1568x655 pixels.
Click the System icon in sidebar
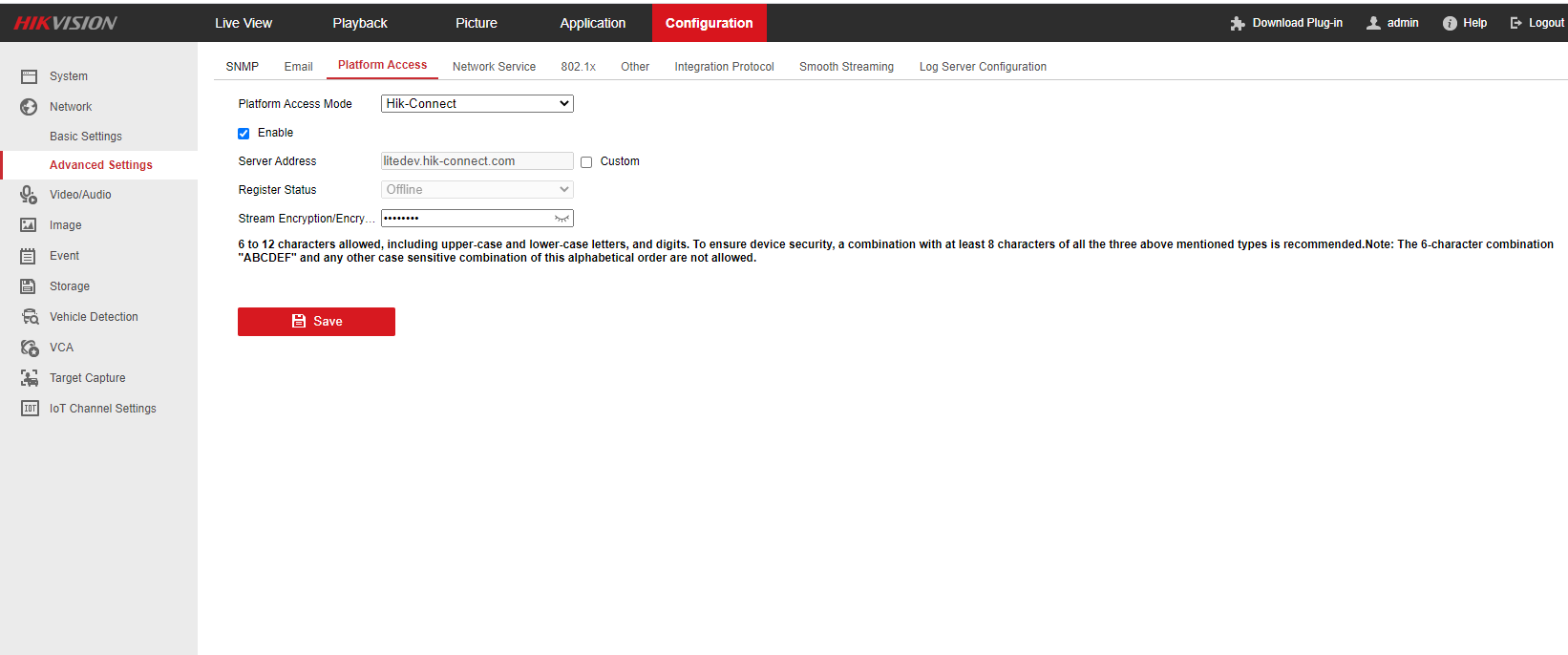coord(29,76)
